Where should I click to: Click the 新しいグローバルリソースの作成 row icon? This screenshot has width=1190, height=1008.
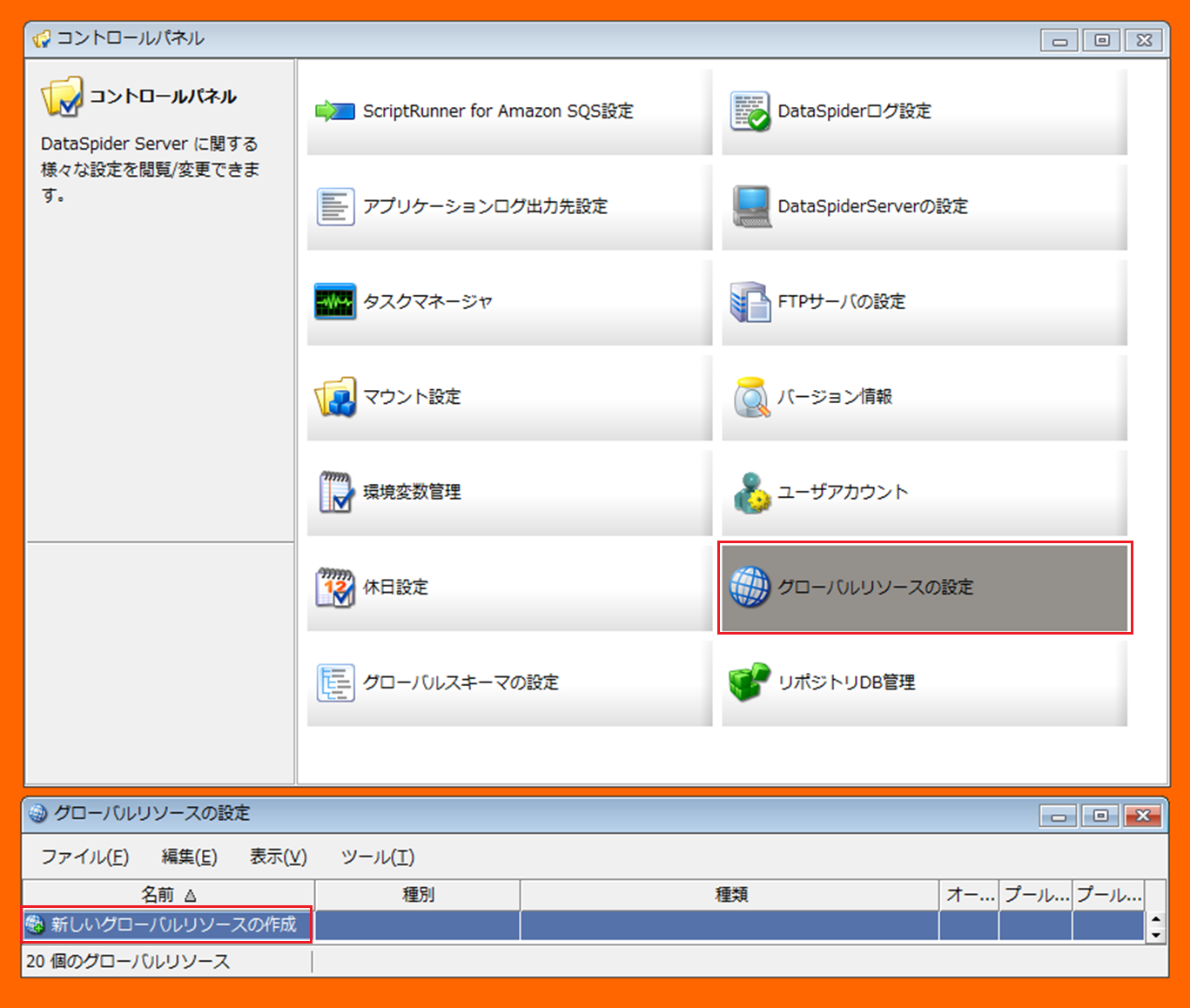[35, 924]
